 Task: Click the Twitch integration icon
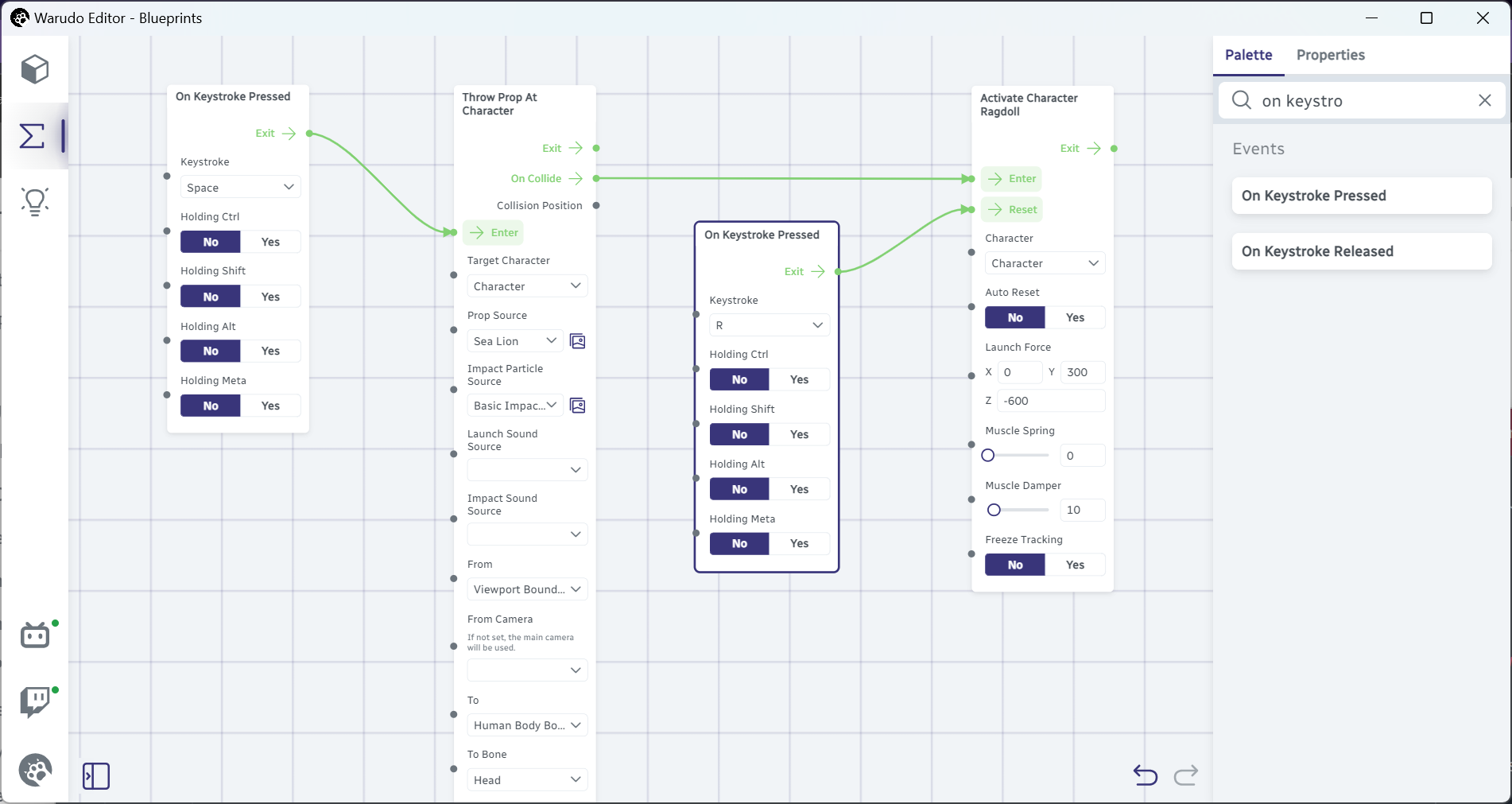coord(35,701)
